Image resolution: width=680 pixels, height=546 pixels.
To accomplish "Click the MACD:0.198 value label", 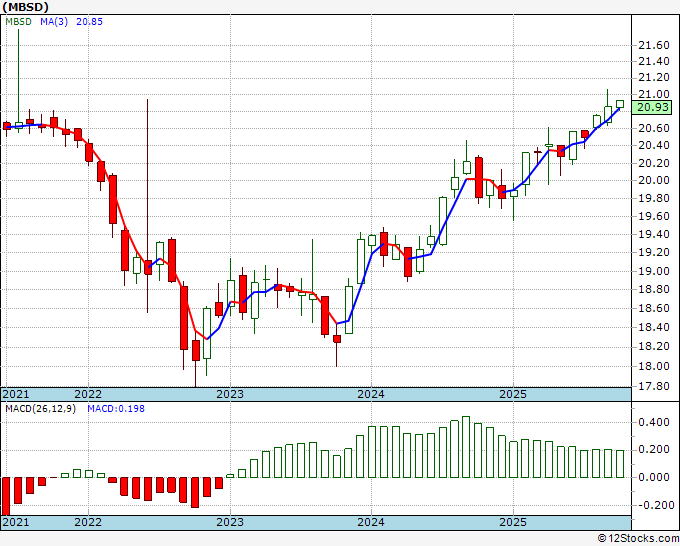I will [116, 409].
